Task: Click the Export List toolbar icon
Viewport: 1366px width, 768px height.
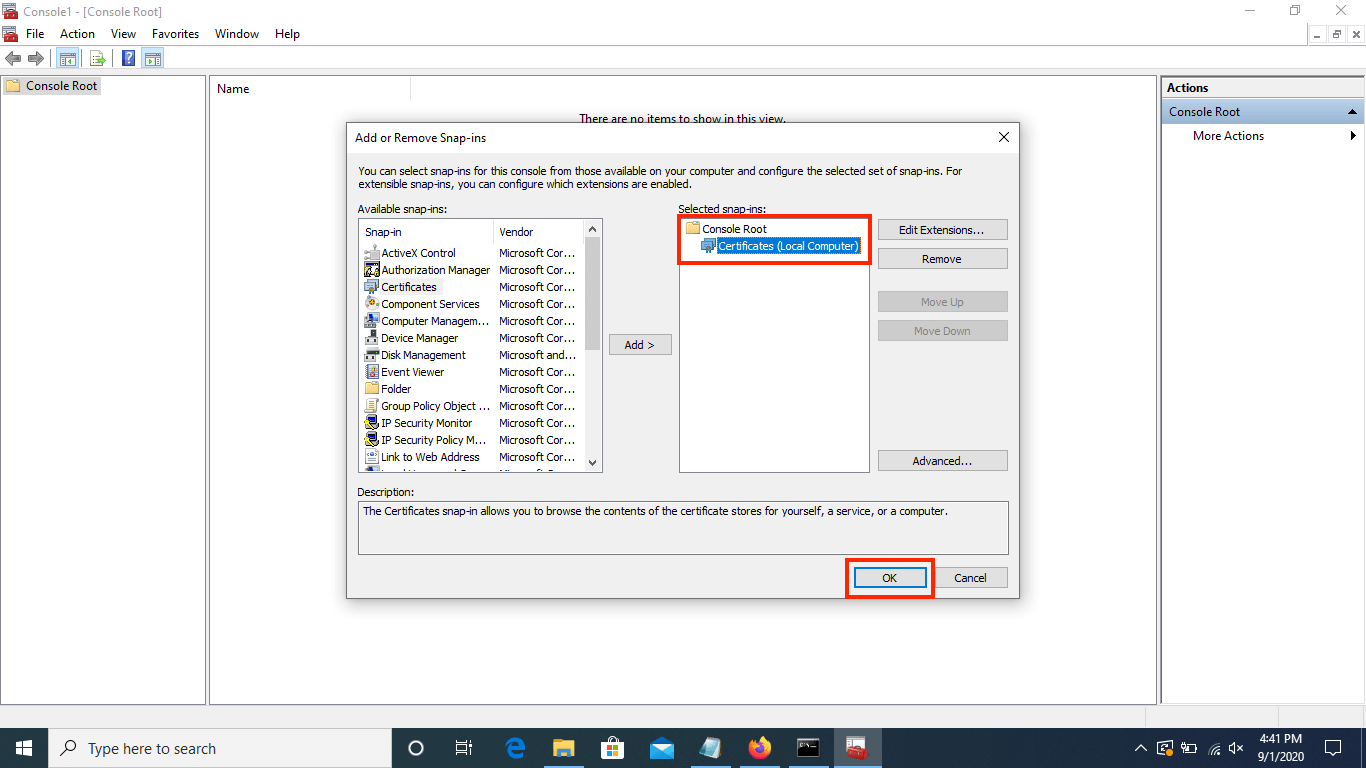Action: pos(98,59)
